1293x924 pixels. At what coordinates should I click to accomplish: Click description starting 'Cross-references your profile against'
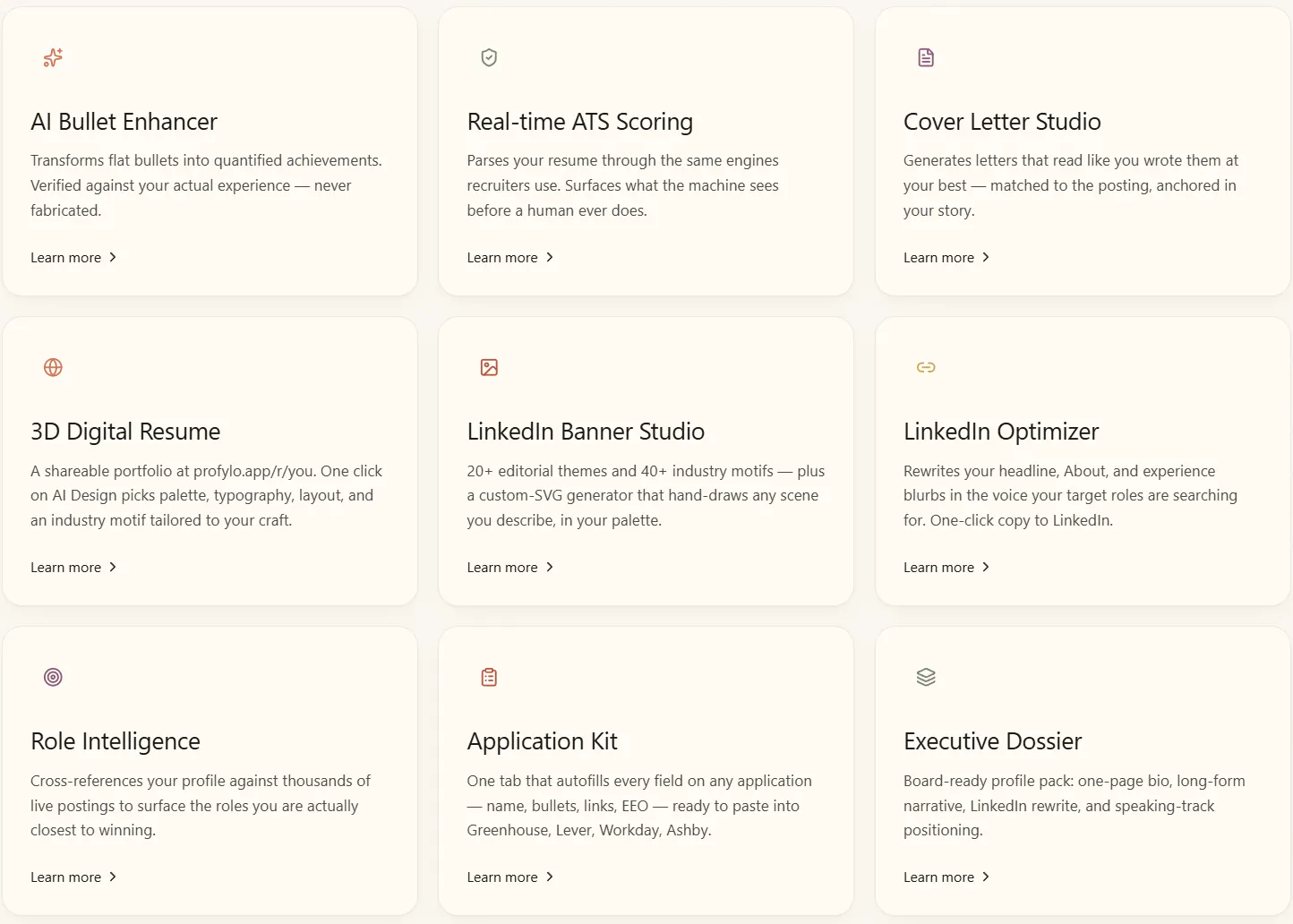click(x=201, y=805)
